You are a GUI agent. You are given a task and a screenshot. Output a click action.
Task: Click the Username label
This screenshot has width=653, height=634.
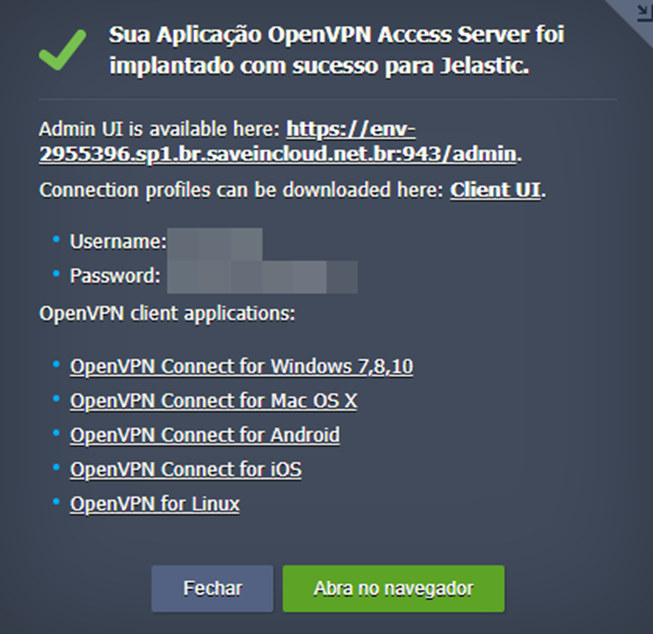click(117, 242)
